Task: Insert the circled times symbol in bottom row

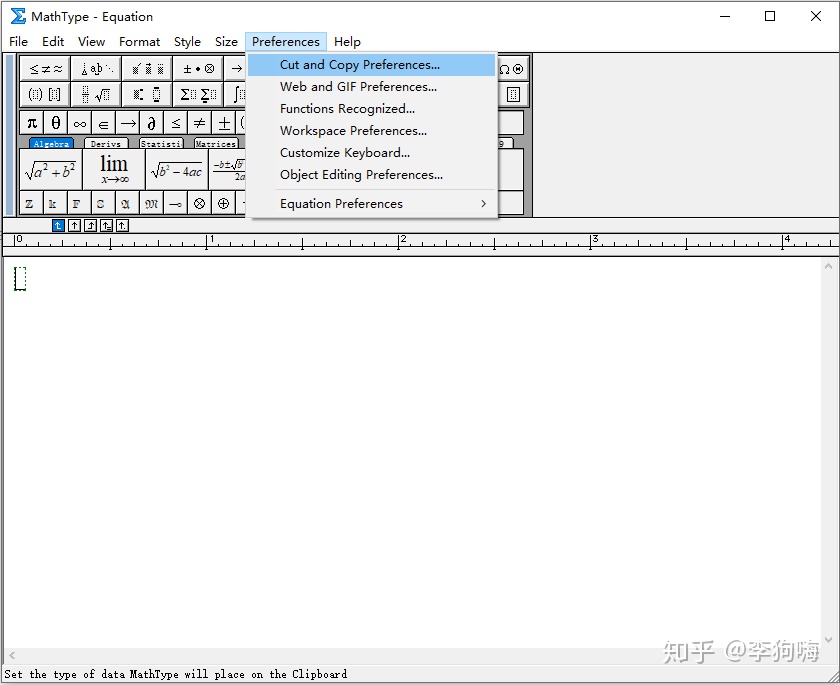Action: pyautogui.click(x=199, y=204)
